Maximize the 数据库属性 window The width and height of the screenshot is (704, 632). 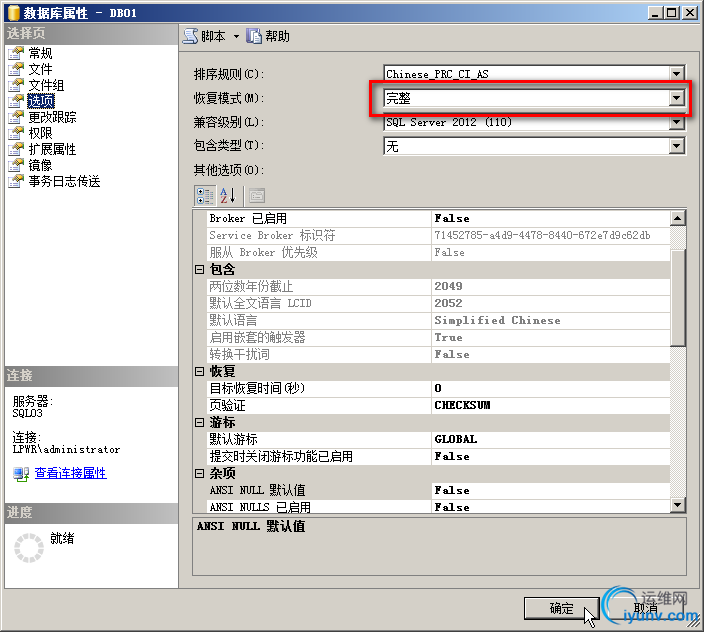tap(672, 13)
